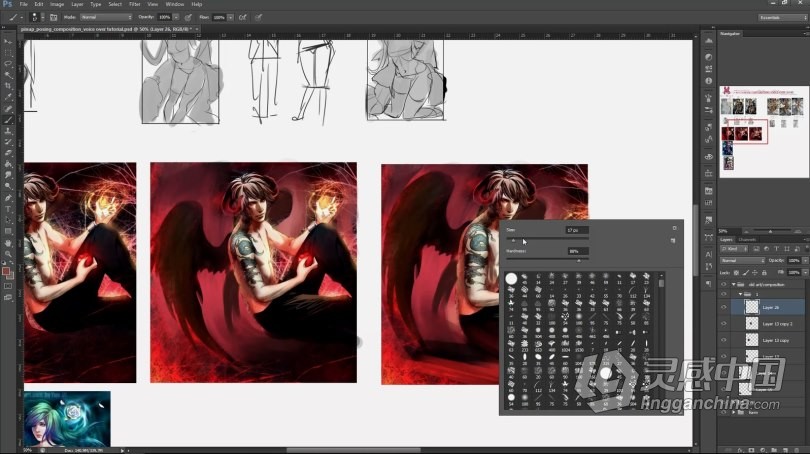Select the Rectangular Marquee tool
The height and width of the screenshot is (454, 810).
pyautogui.click(x=8, y=53)
